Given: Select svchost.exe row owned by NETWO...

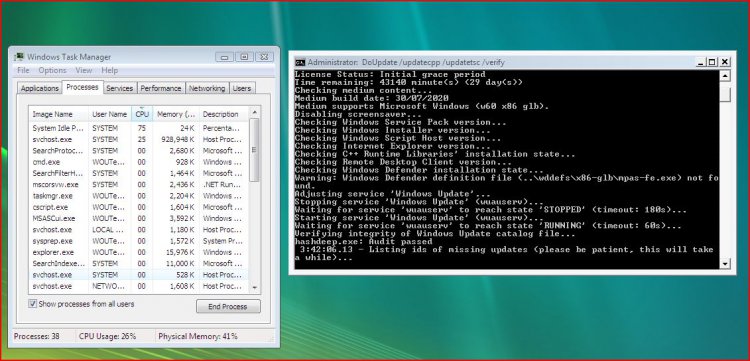Looking at the screenshot, I should [138, 286].
